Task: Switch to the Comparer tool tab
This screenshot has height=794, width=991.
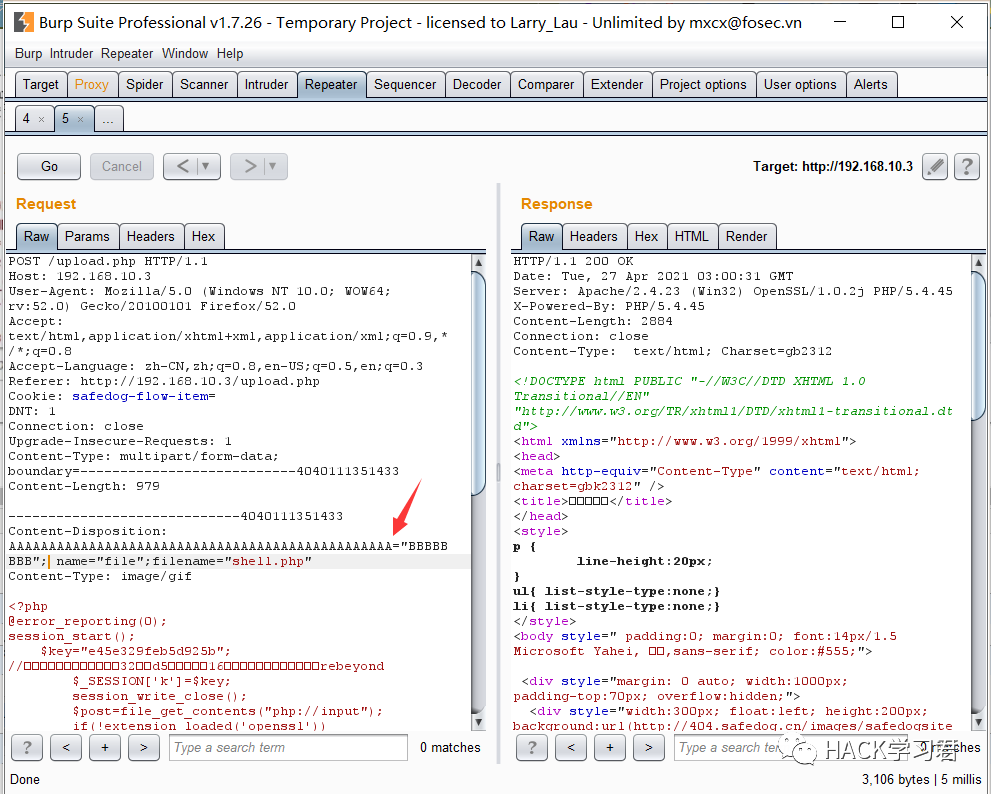Action: pyautogui.click(x=546, y=85)
